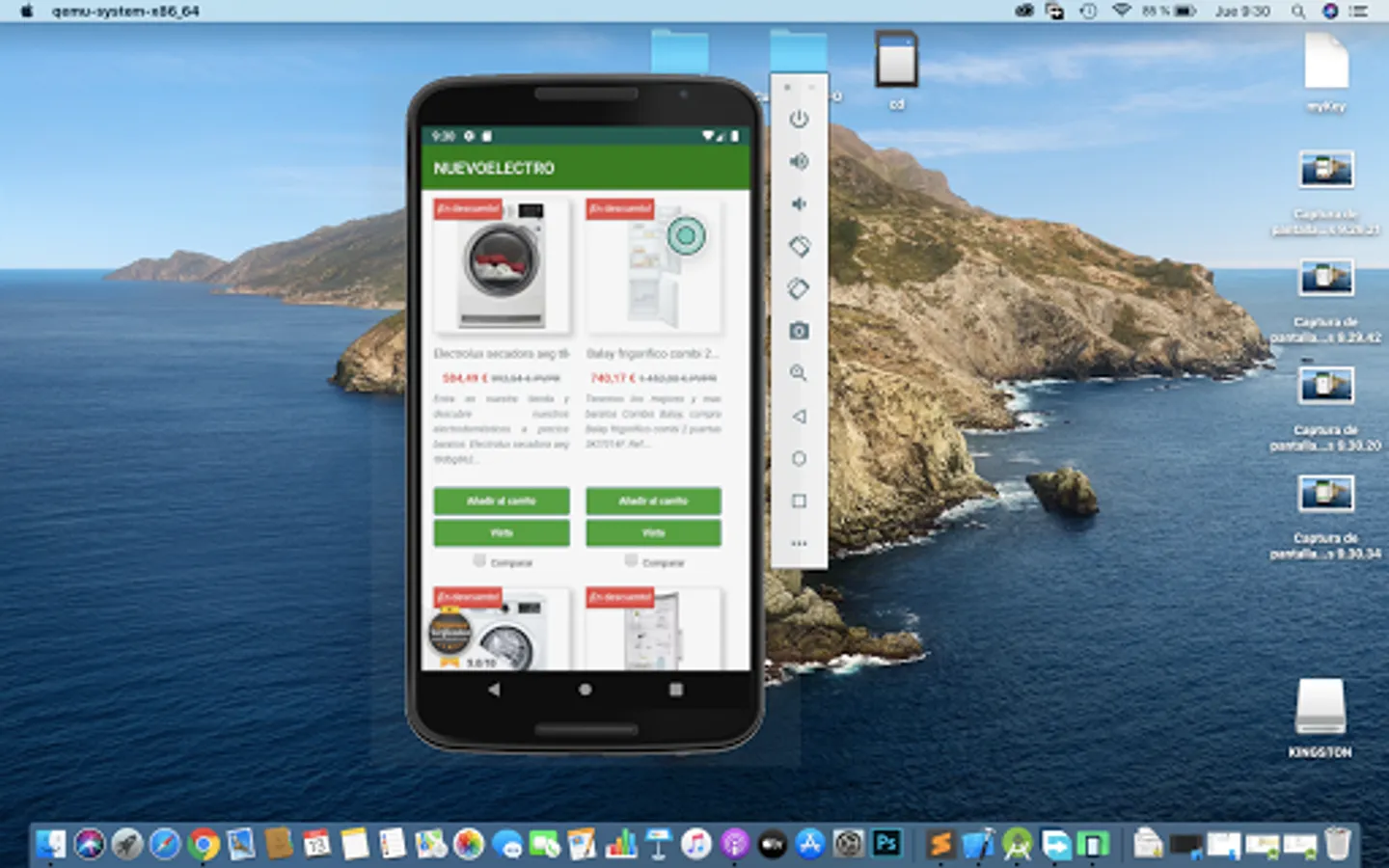Open the qemu-system-x86_64 application menu
This screenshot has width=1389, height=868.
[x=125, y=12]
